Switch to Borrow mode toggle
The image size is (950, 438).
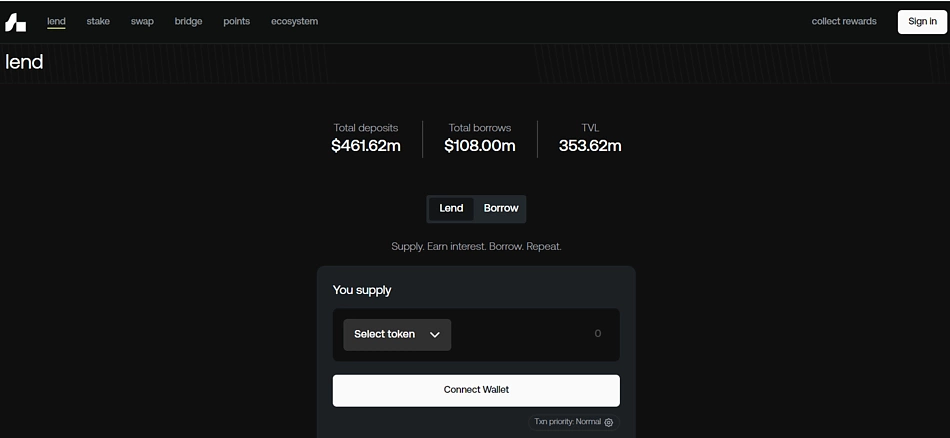point(501,208)
